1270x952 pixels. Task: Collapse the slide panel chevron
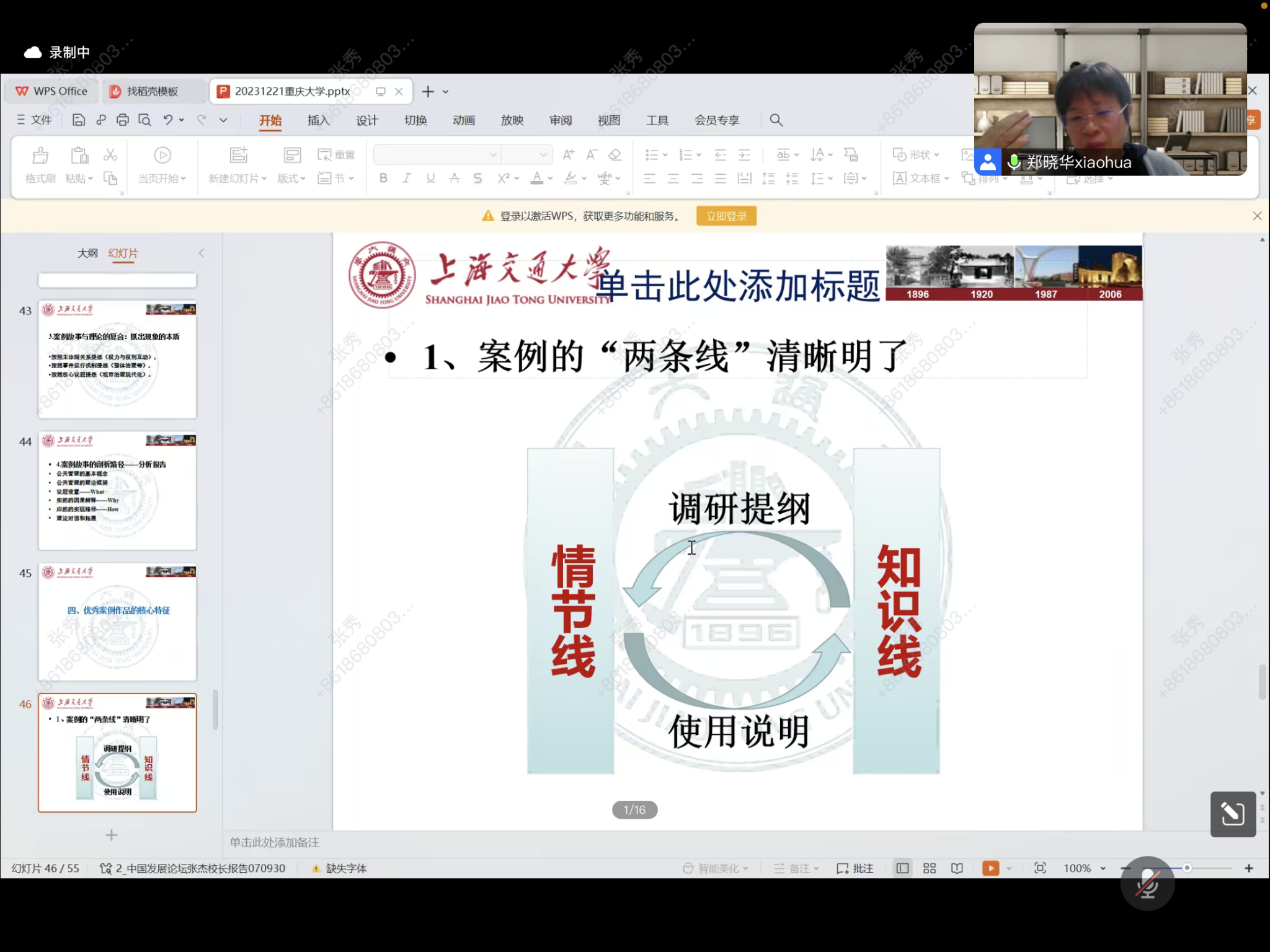pos(202,253)
